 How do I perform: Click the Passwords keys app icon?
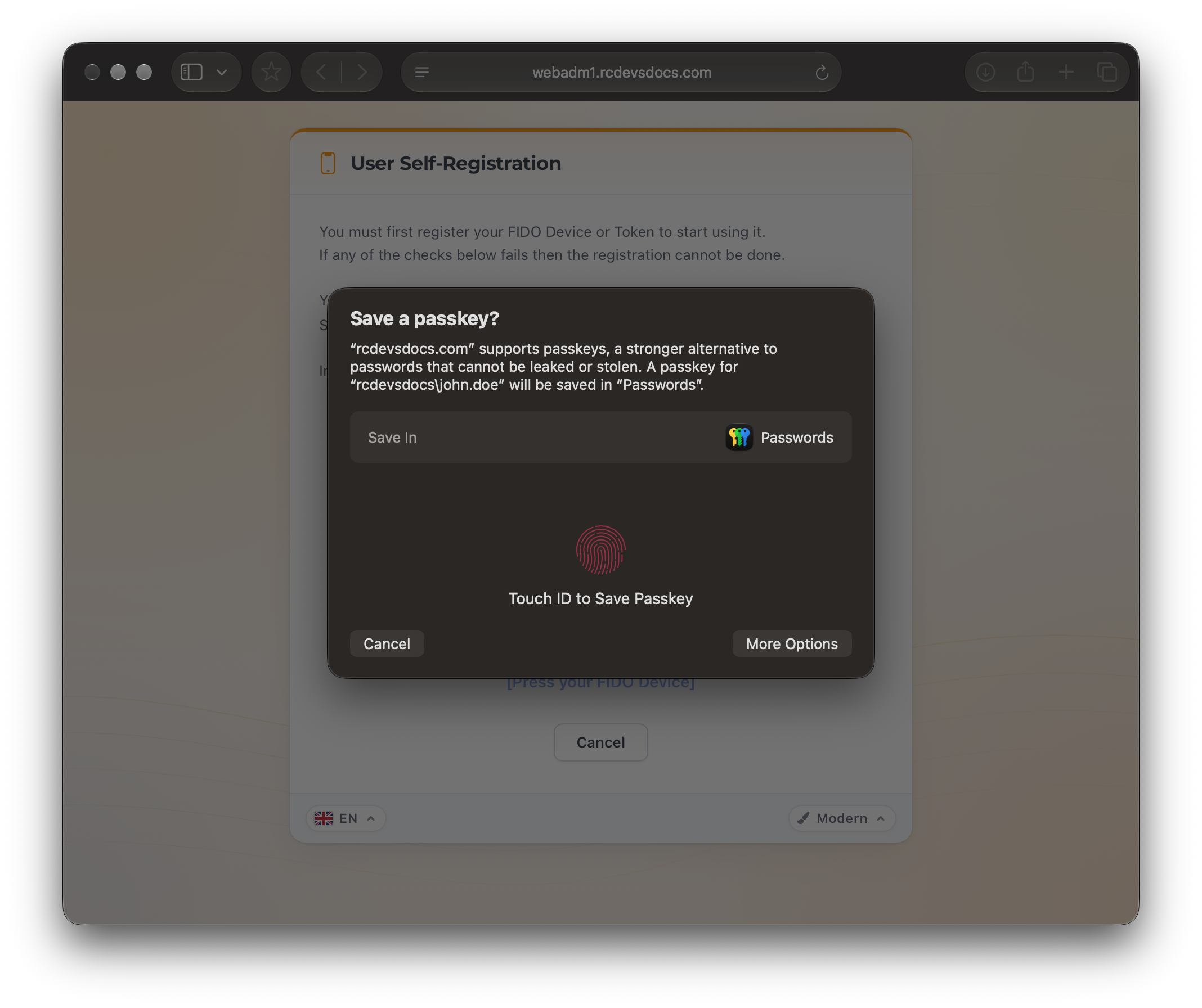[x=739, y=438]
